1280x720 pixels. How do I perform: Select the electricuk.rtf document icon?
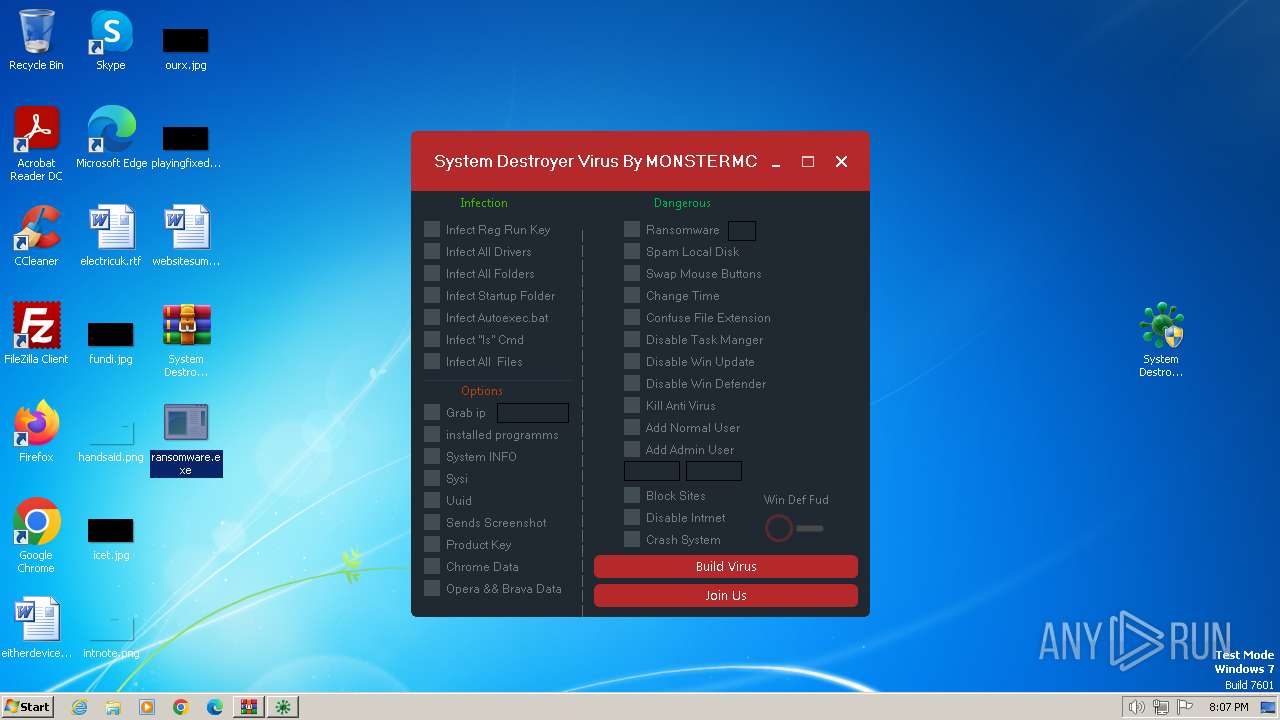[111, 236]
